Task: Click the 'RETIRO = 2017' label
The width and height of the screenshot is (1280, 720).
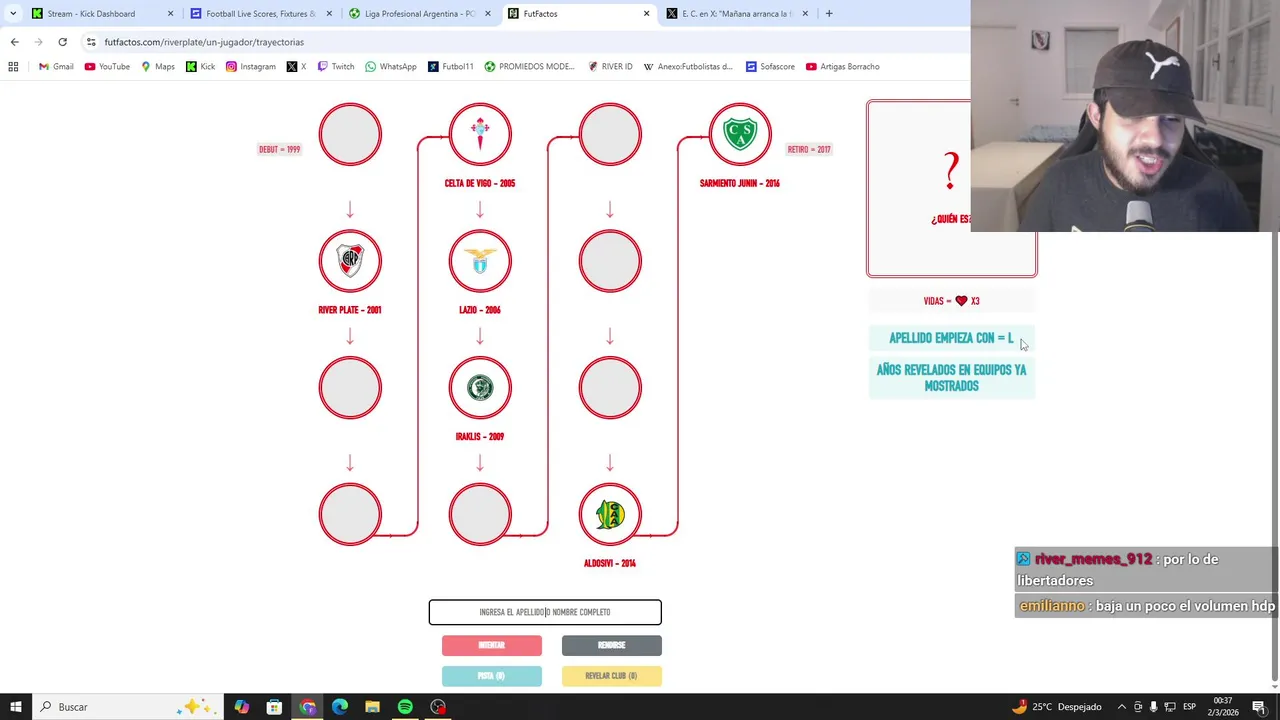Action: [x=809, y=149]
